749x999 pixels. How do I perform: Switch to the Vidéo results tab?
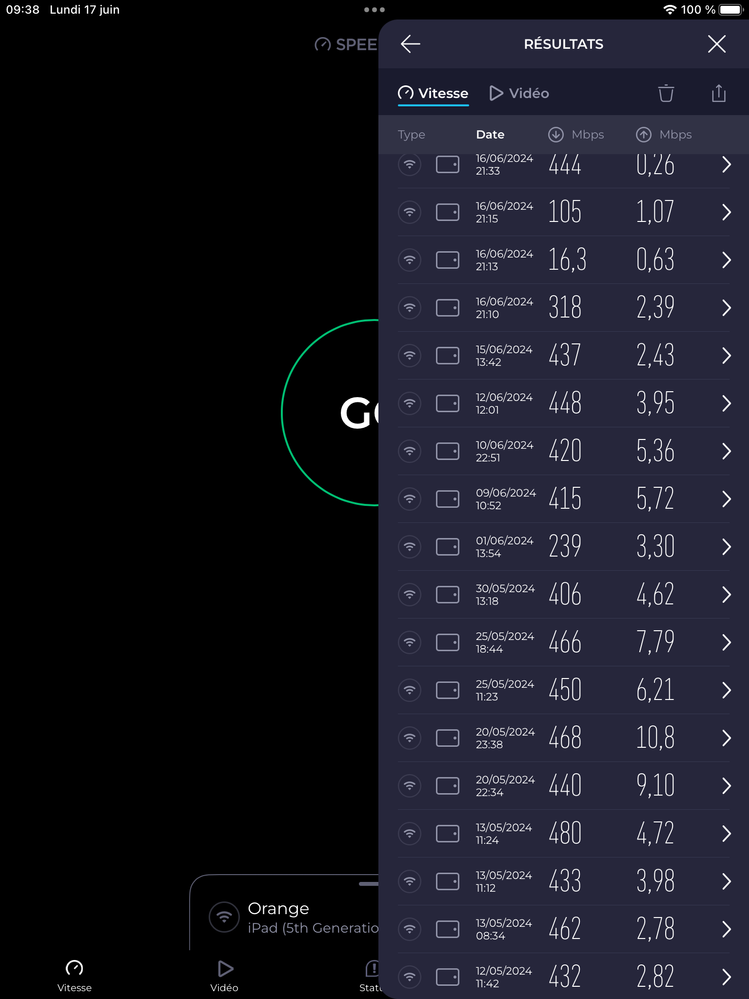pos(519,93)
